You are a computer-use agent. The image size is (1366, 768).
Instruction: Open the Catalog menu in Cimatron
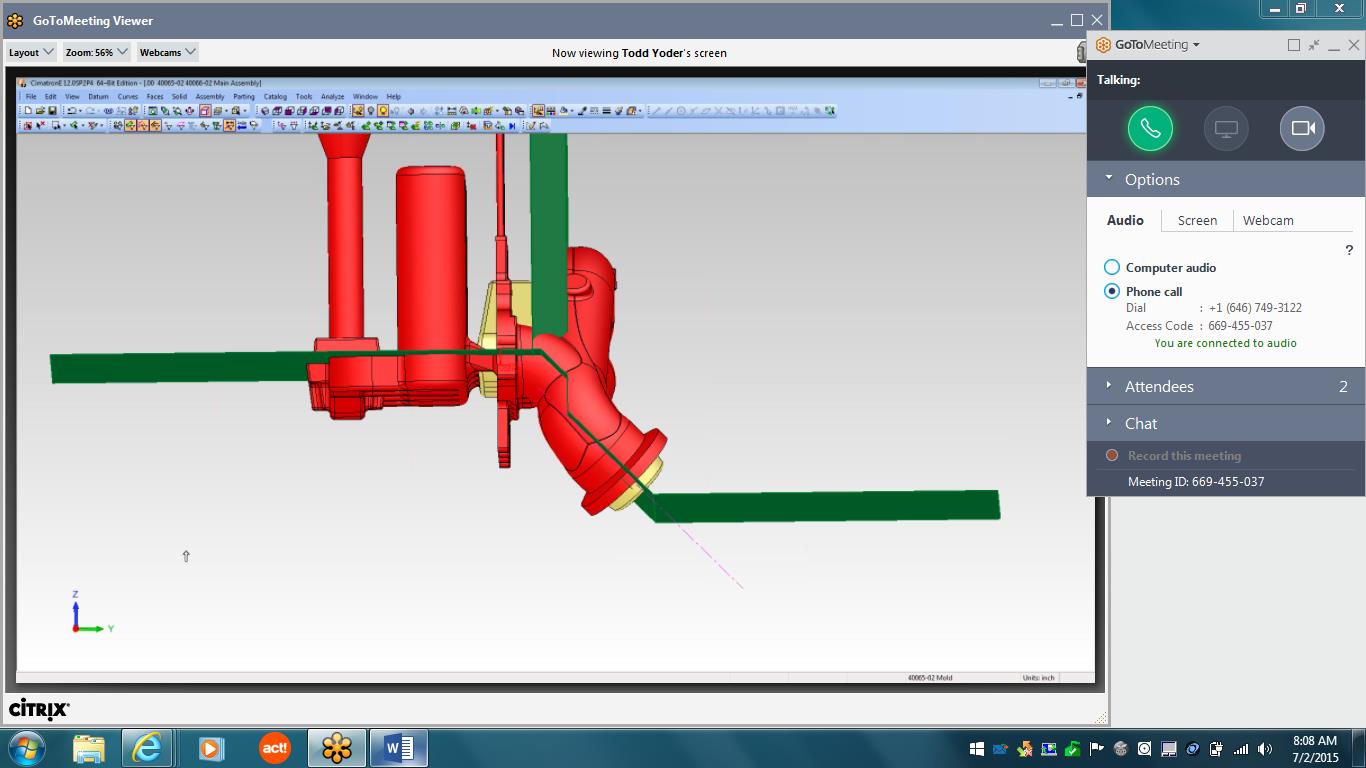tap(275, 96)
